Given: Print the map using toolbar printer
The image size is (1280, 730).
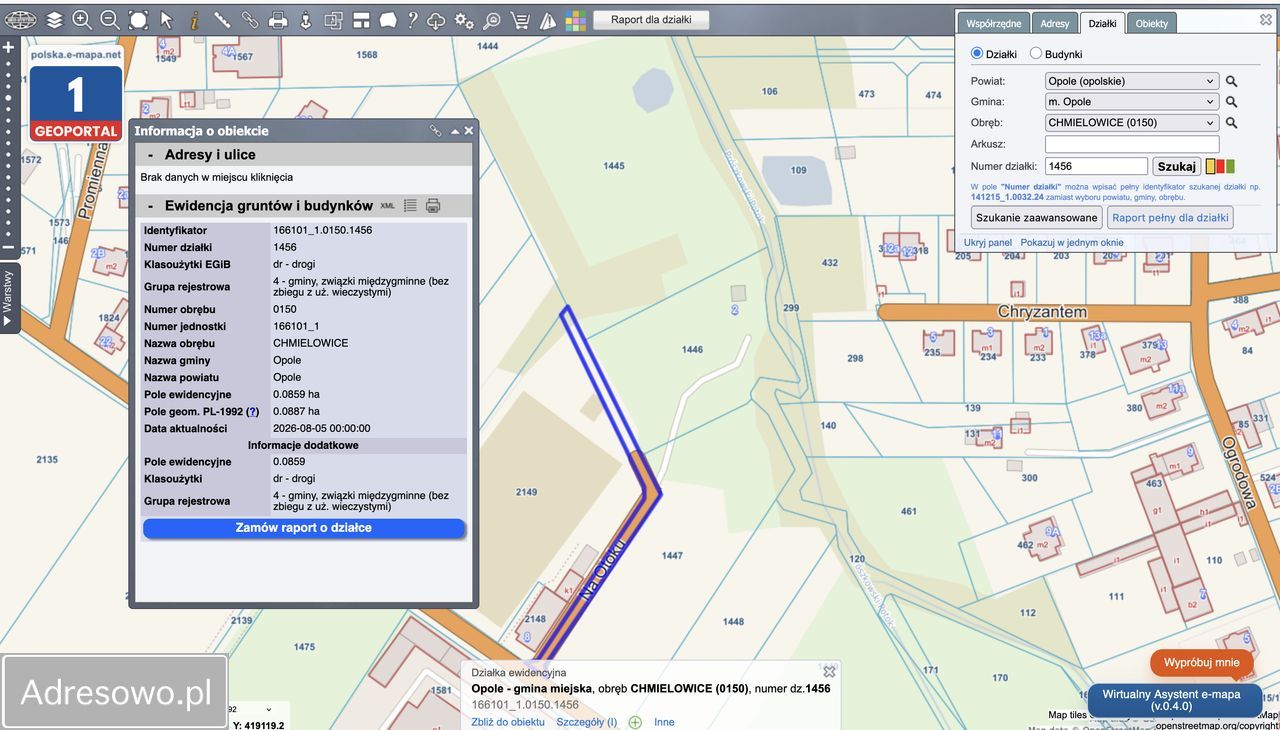Looking at the screenshot, I should pos(278,20).
